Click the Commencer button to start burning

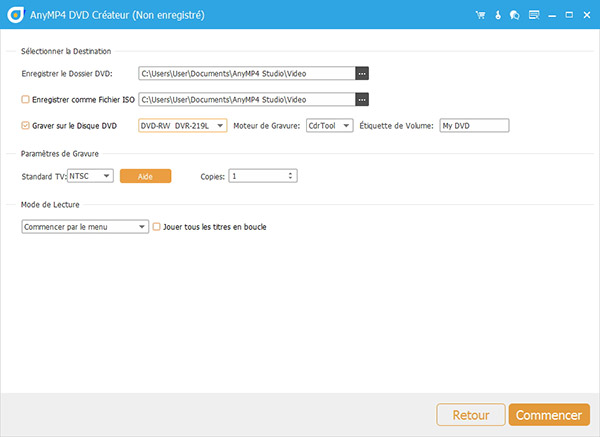[x=548, y=415]
